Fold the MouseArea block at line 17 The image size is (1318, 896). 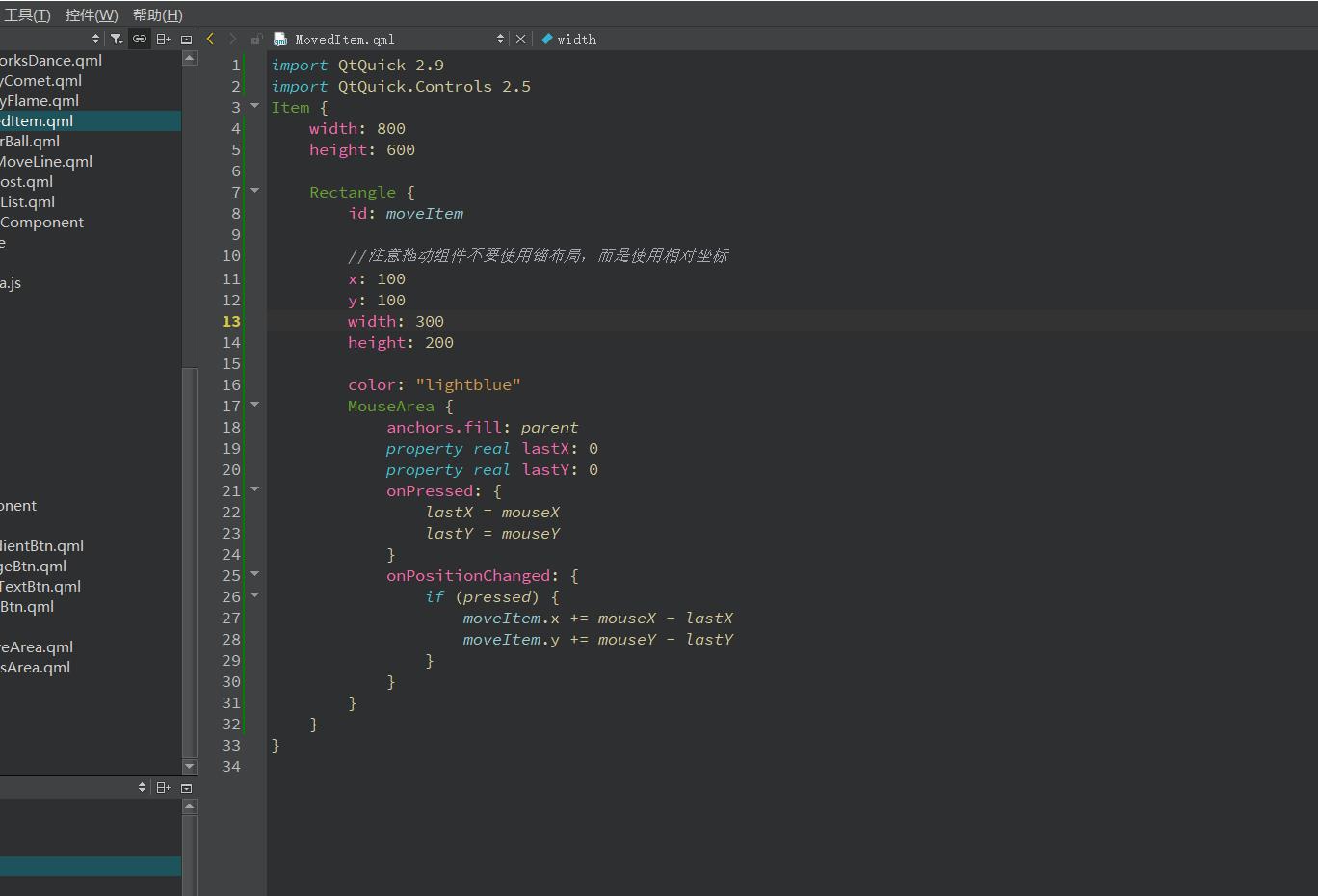(x=255, y=405)
